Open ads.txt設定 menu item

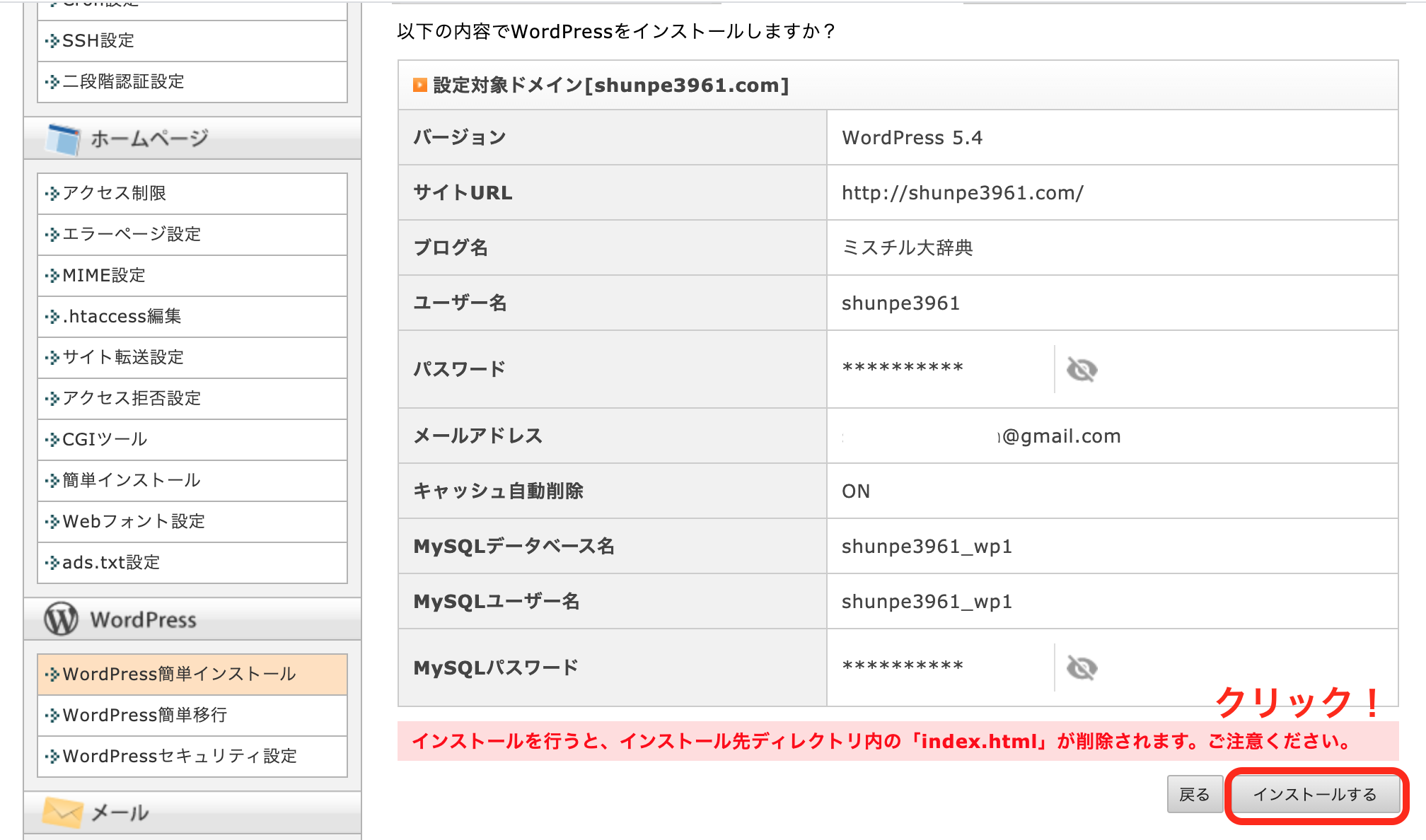click(192, 563)
